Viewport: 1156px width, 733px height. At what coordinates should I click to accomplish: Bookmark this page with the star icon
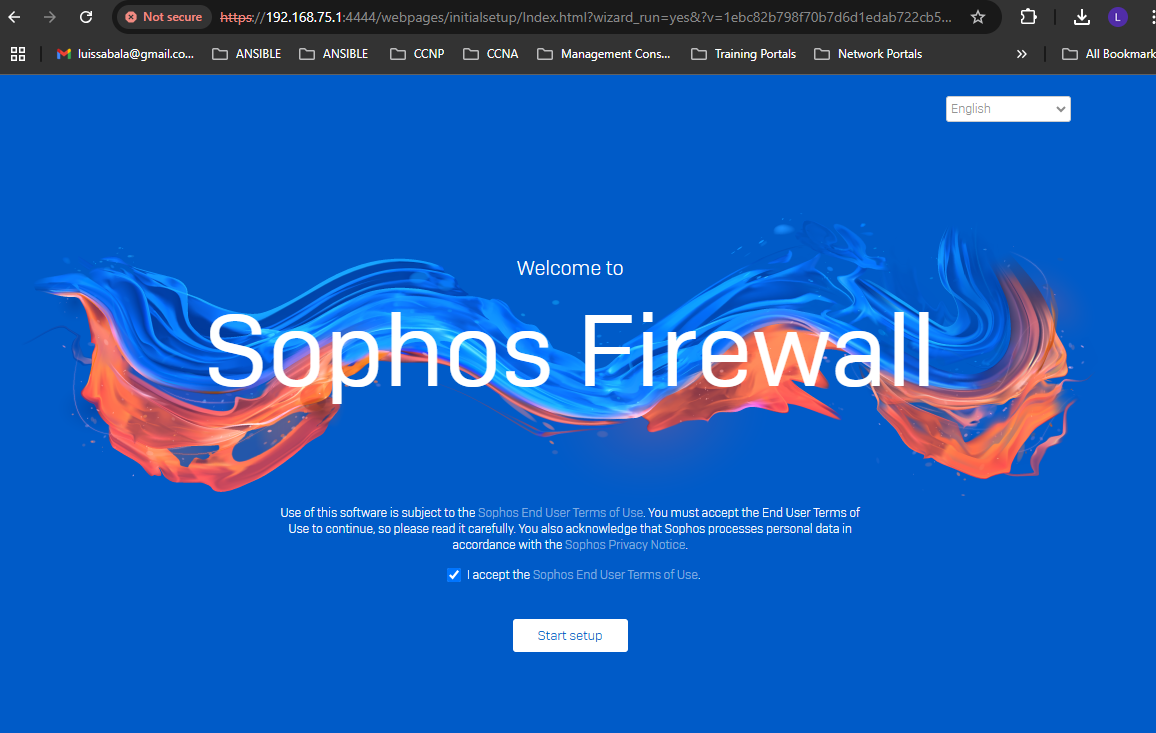coord(978,17)
